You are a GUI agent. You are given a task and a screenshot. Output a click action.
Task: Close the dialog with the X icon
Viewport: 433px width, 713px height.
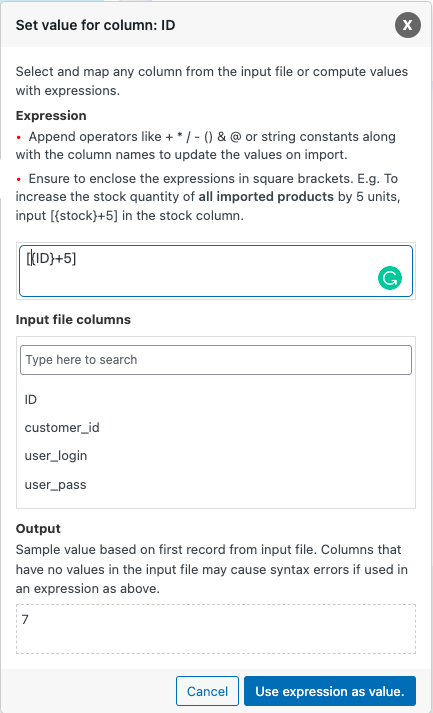click(x=408, y=25)
